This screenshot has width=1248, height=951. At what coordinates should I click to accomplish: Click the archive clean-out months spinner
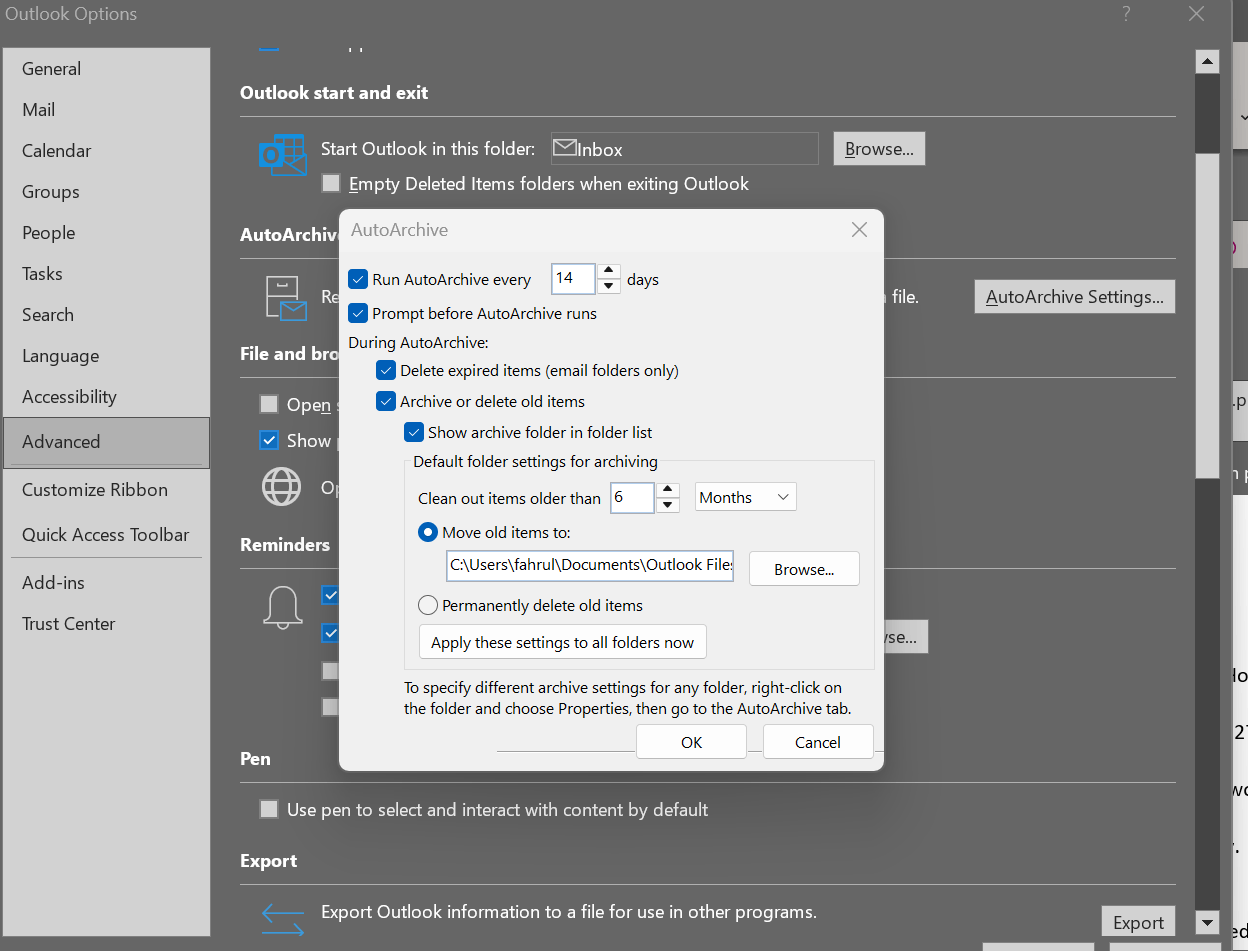[668, 497]
